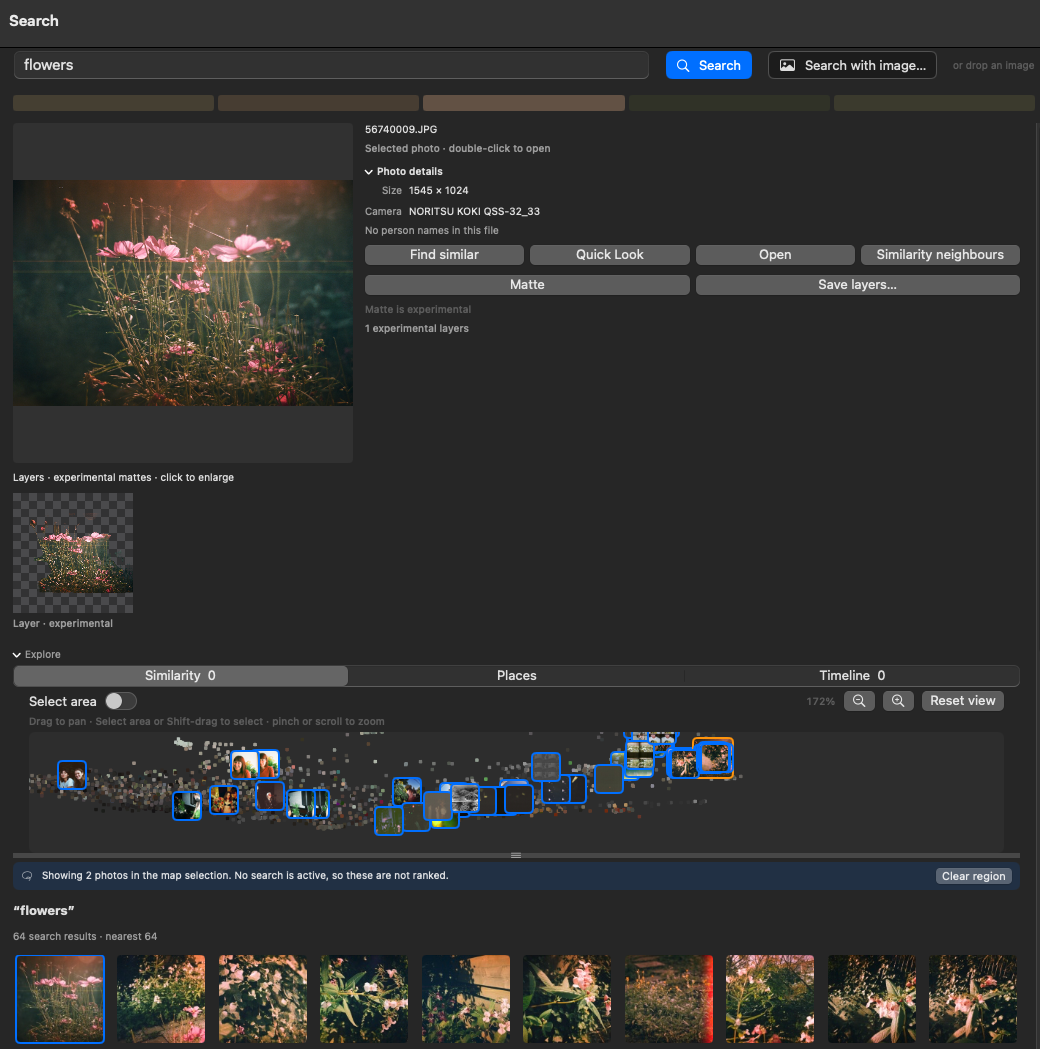Click the 172% zoom level label
The image size is (1040, 1049).
(x=821, y=702)
